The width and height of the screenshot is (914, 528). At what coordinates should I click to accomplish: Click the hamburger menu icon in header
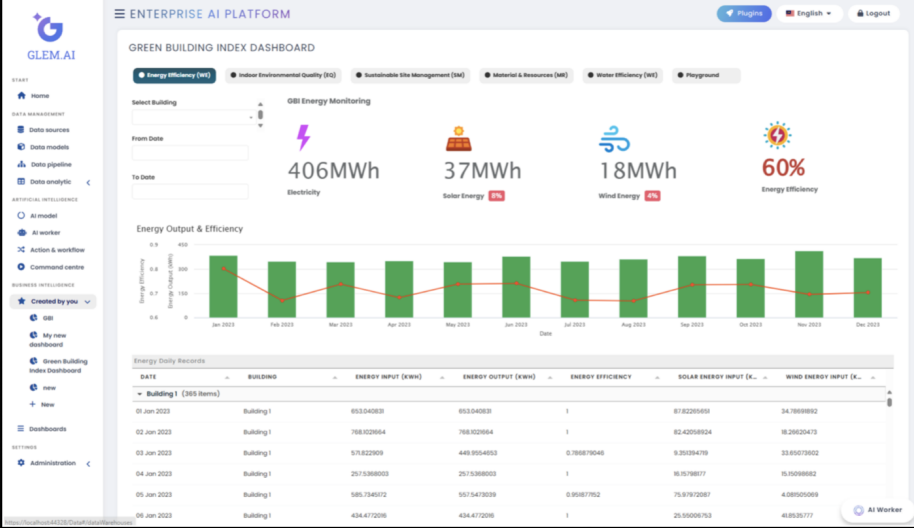click(x=120, y=14)
